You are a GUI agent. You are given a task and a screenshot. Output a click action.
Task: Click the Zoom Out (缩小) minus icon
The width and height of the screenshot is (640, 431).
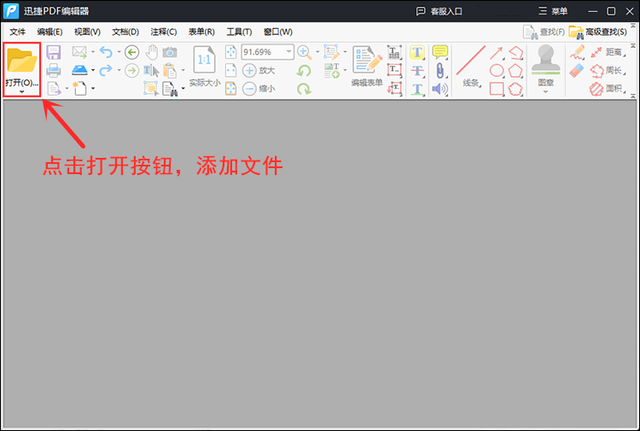(249, 88)
